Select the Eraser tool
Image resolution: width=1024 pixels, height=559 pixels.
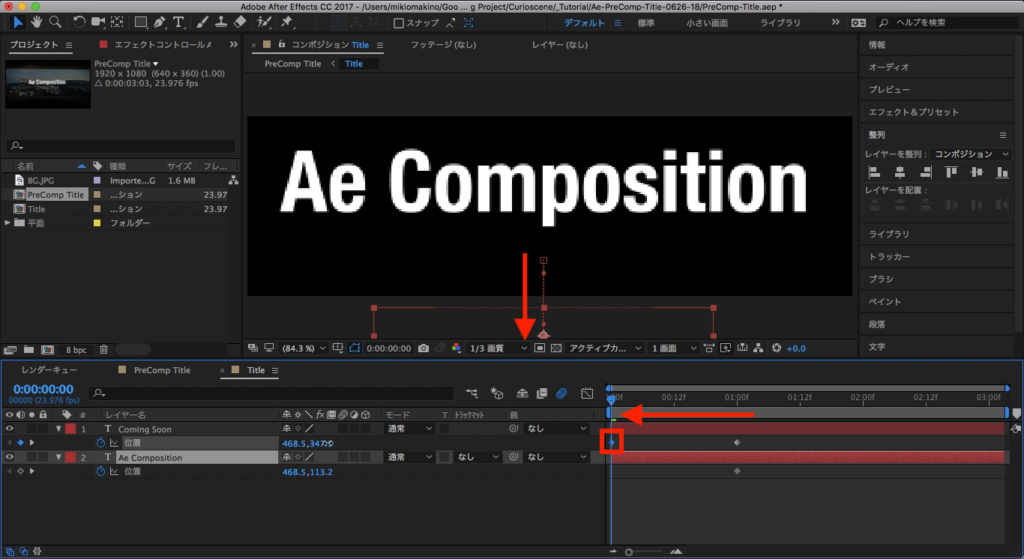click(x=240, y=22)
